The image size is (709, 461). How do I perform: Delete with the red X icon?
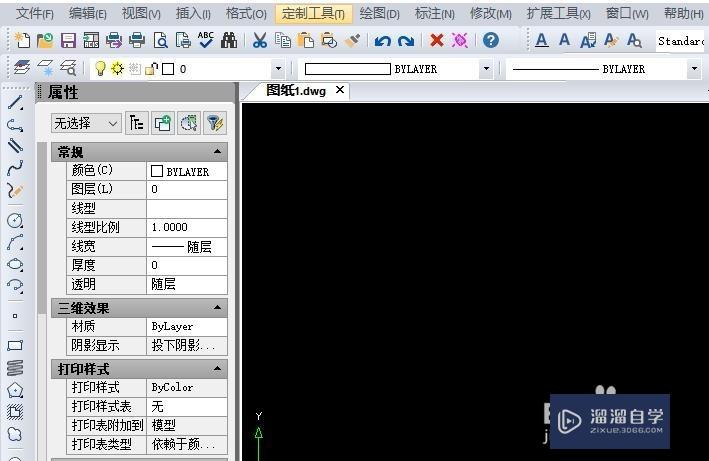click(437, 40)
